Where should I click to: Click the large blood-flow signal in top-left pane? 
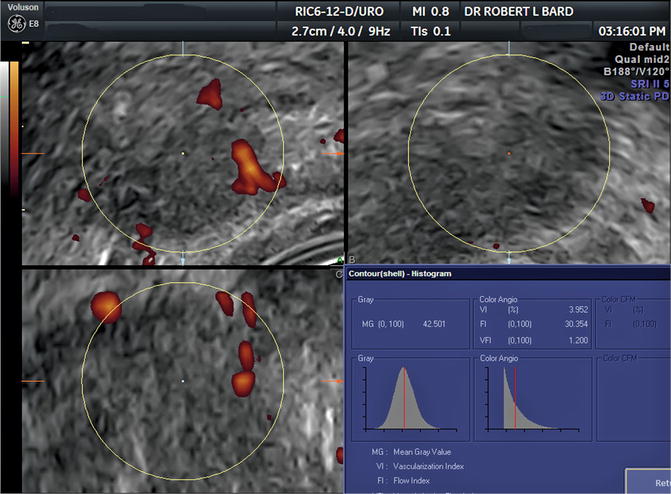point(250,168)
